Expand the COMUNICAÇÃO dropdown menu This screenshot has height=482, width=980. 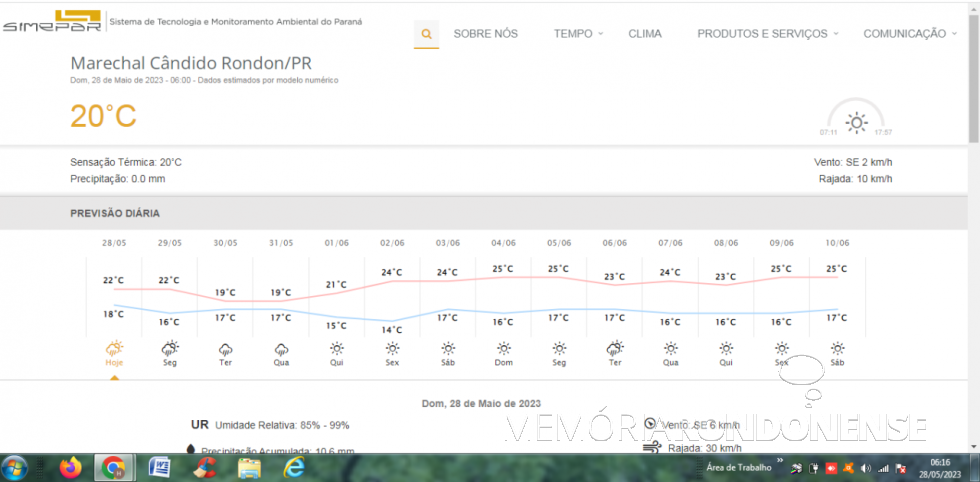908,34
